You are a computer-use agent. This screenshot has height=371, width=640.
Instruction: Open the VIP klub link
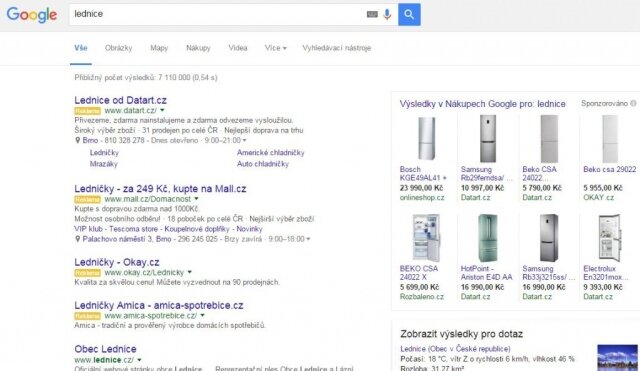88,229
